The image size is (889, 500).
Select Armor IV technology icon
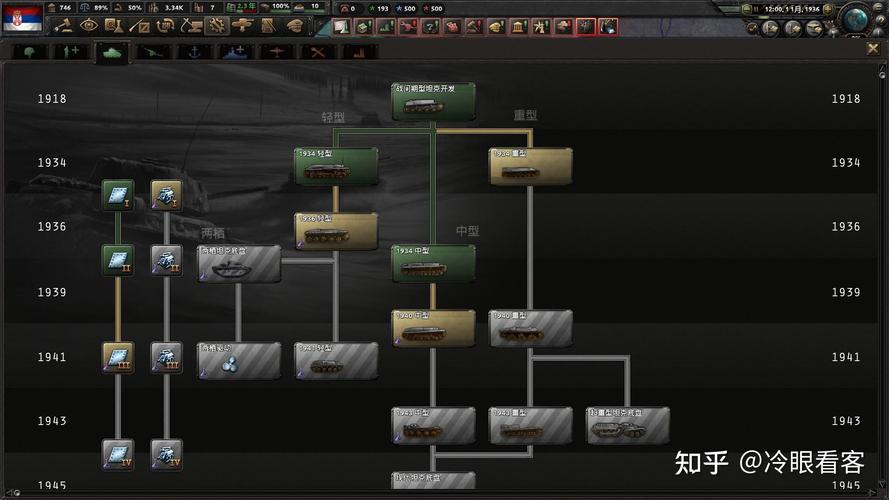[x=118, y=454]
